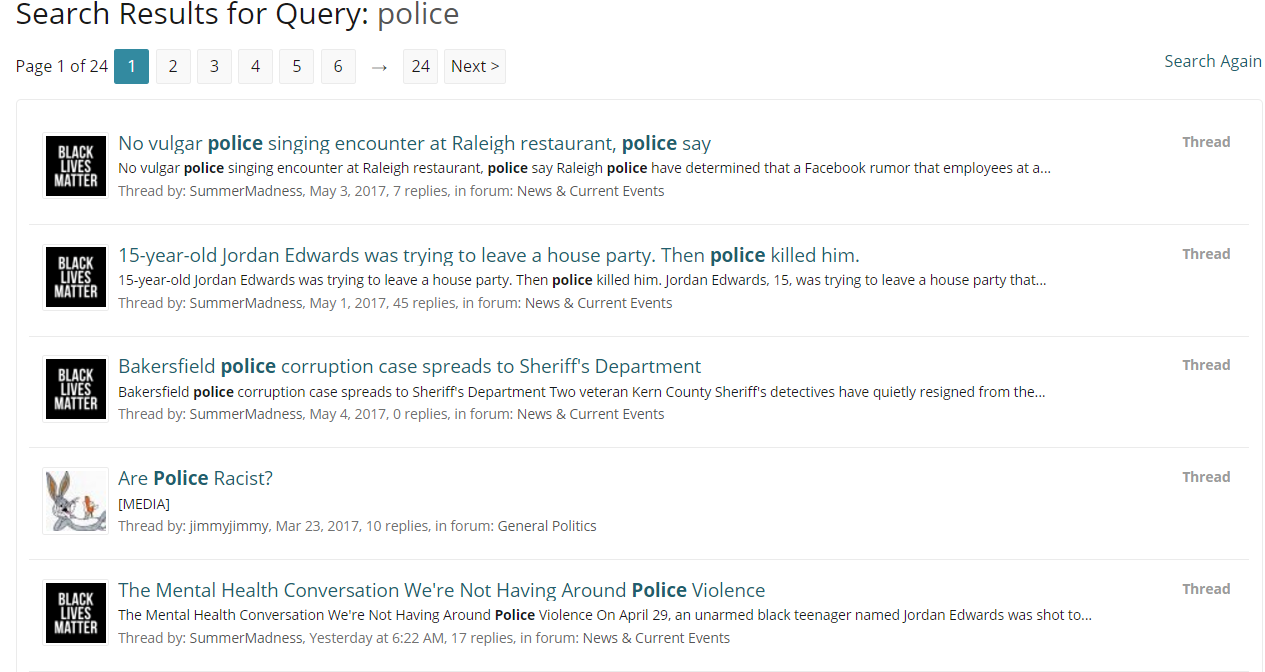
Task: Open the Are Police Racist? thread
Action: (195, 478)
